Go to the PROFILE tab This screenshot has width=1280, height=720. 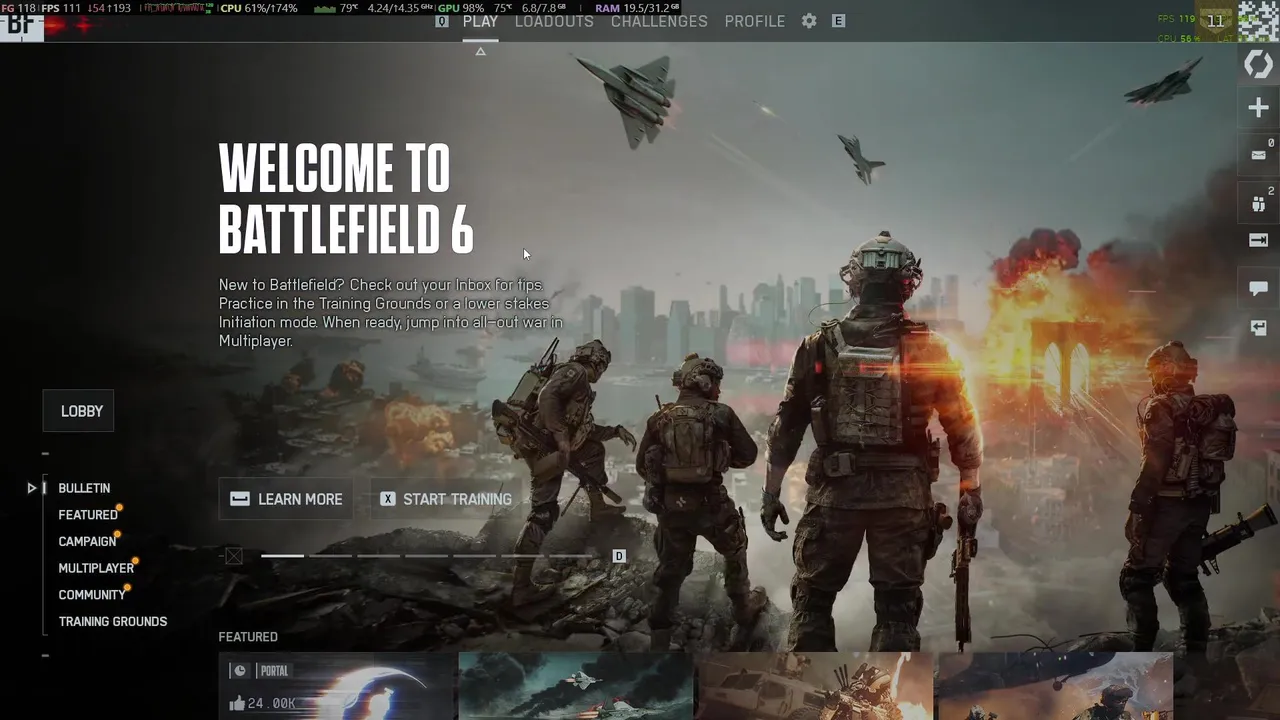click(755, 21)
